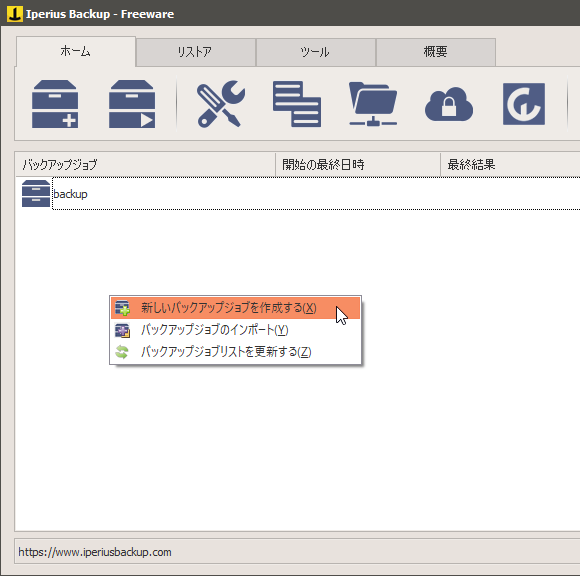This screenshot has width=580, height=576.
Task: Sort by バックアップジョブ column header
Action: click(145, 164)
